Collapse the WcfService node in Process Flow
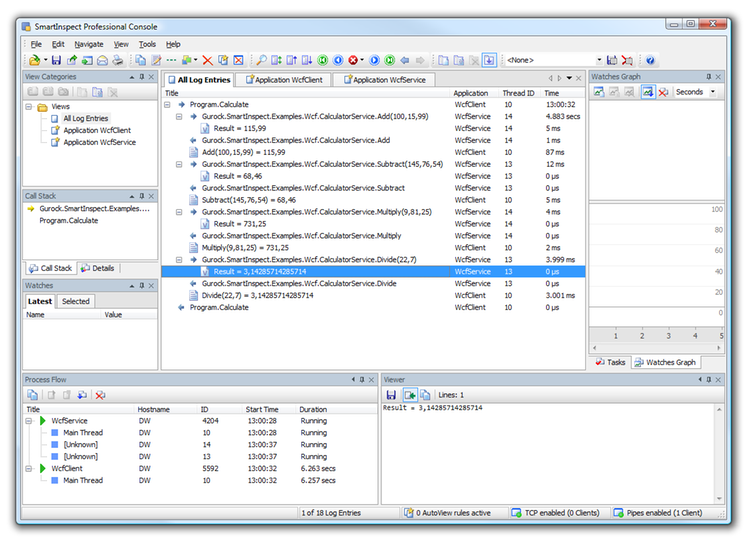Viewport: 750px width, 541px height. (x=30, y=421)
